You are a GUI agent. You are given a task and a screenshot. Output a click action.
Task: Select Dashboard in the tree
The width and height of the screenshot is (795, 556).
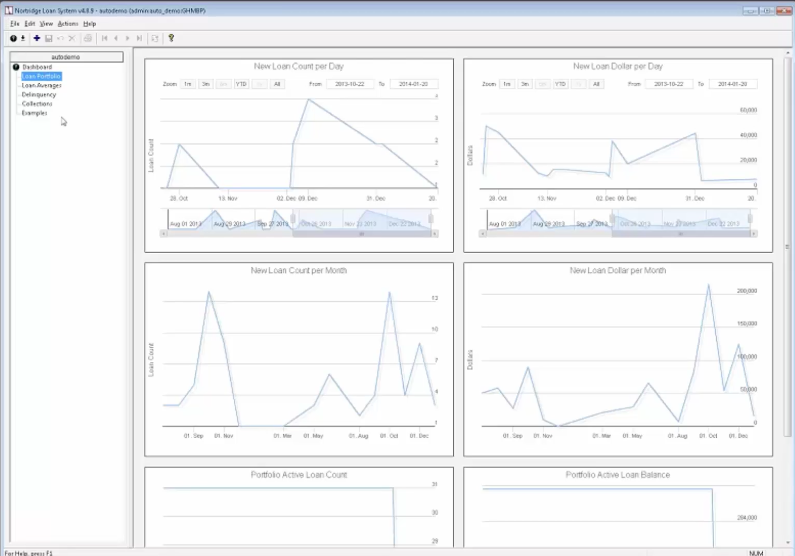(x=37, y=67)
